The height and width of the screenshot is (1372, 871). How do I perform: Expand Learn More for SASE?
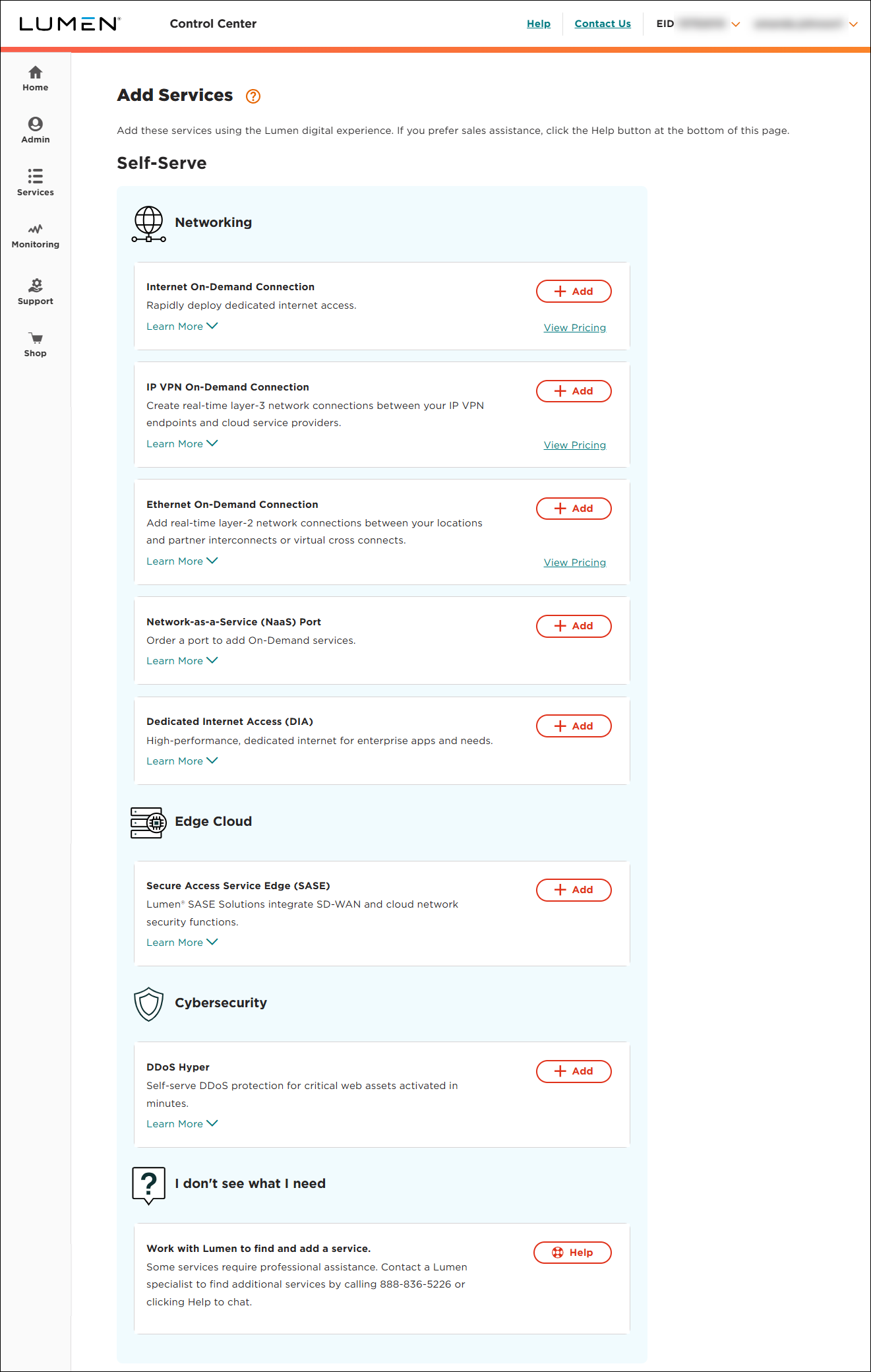click(182, 943)
